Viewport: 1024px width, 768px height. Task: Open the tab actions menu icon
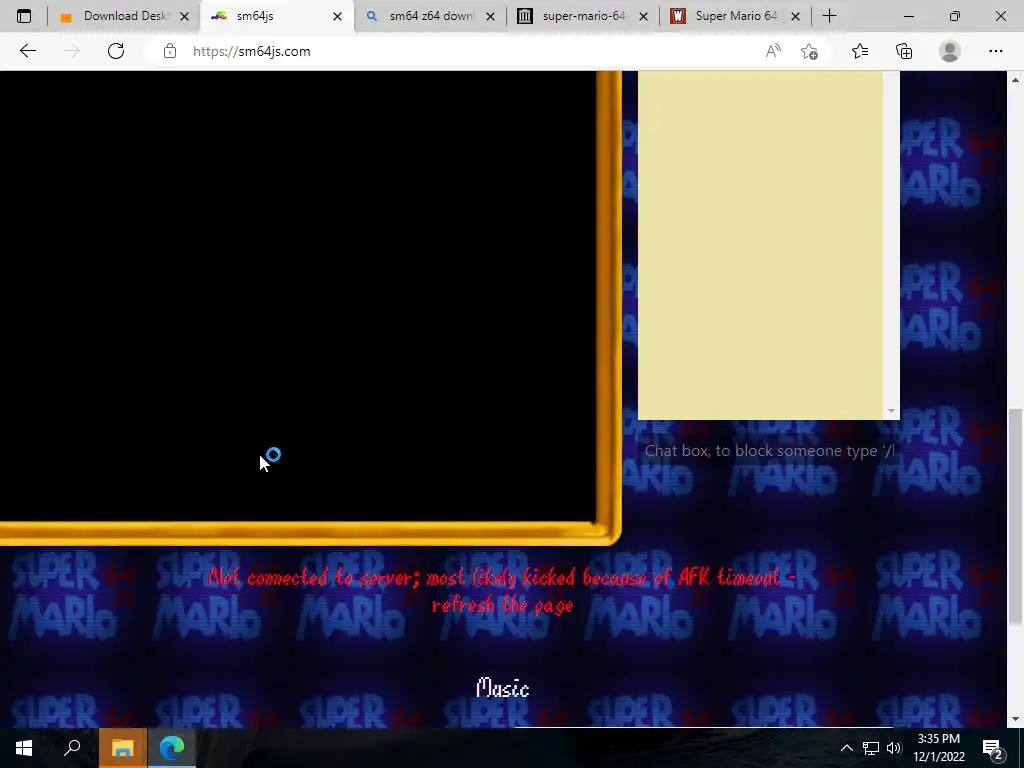tap(24, 16)
